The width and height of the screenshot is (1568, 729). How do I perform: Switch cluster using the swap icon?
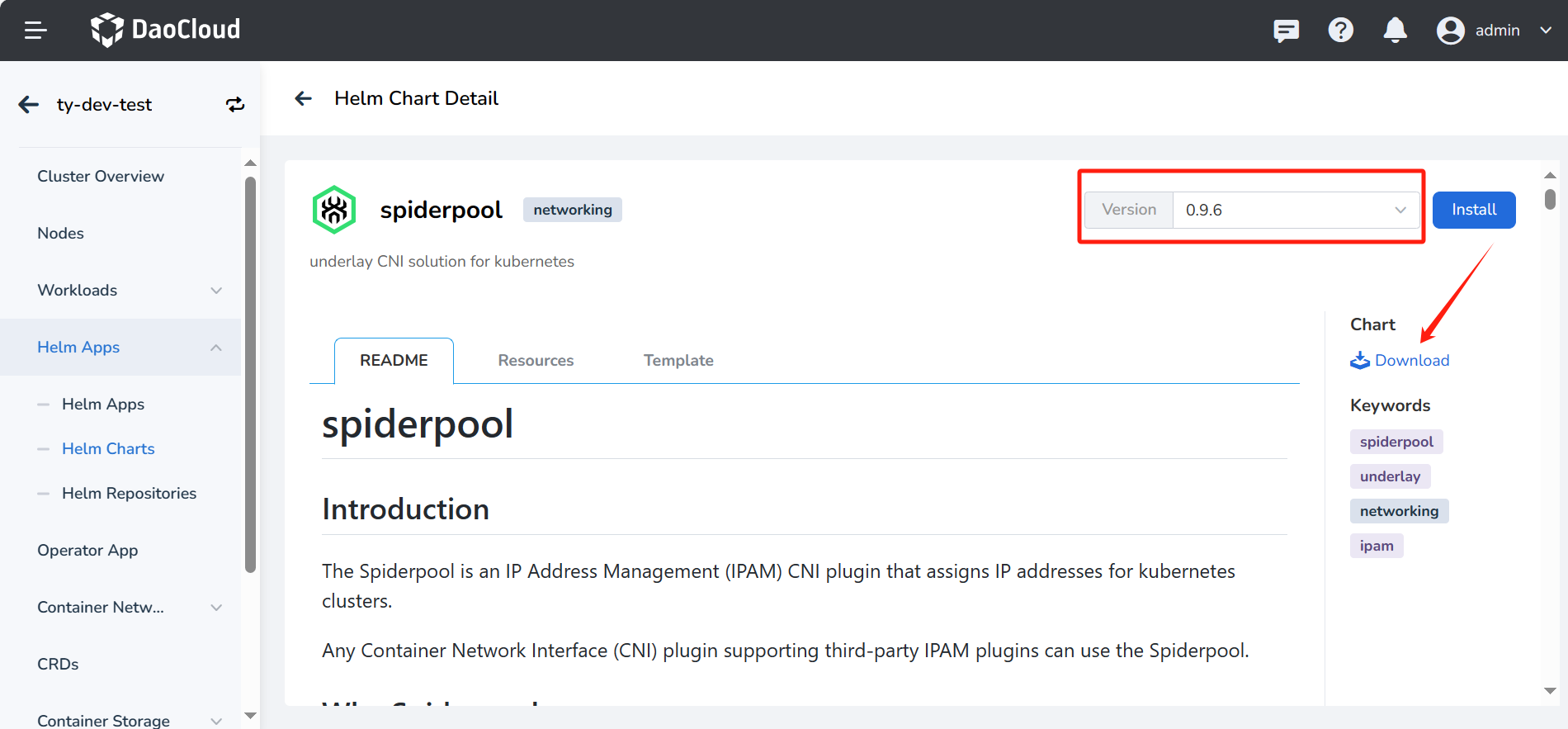pyautogui.click(x=235, y=105)
